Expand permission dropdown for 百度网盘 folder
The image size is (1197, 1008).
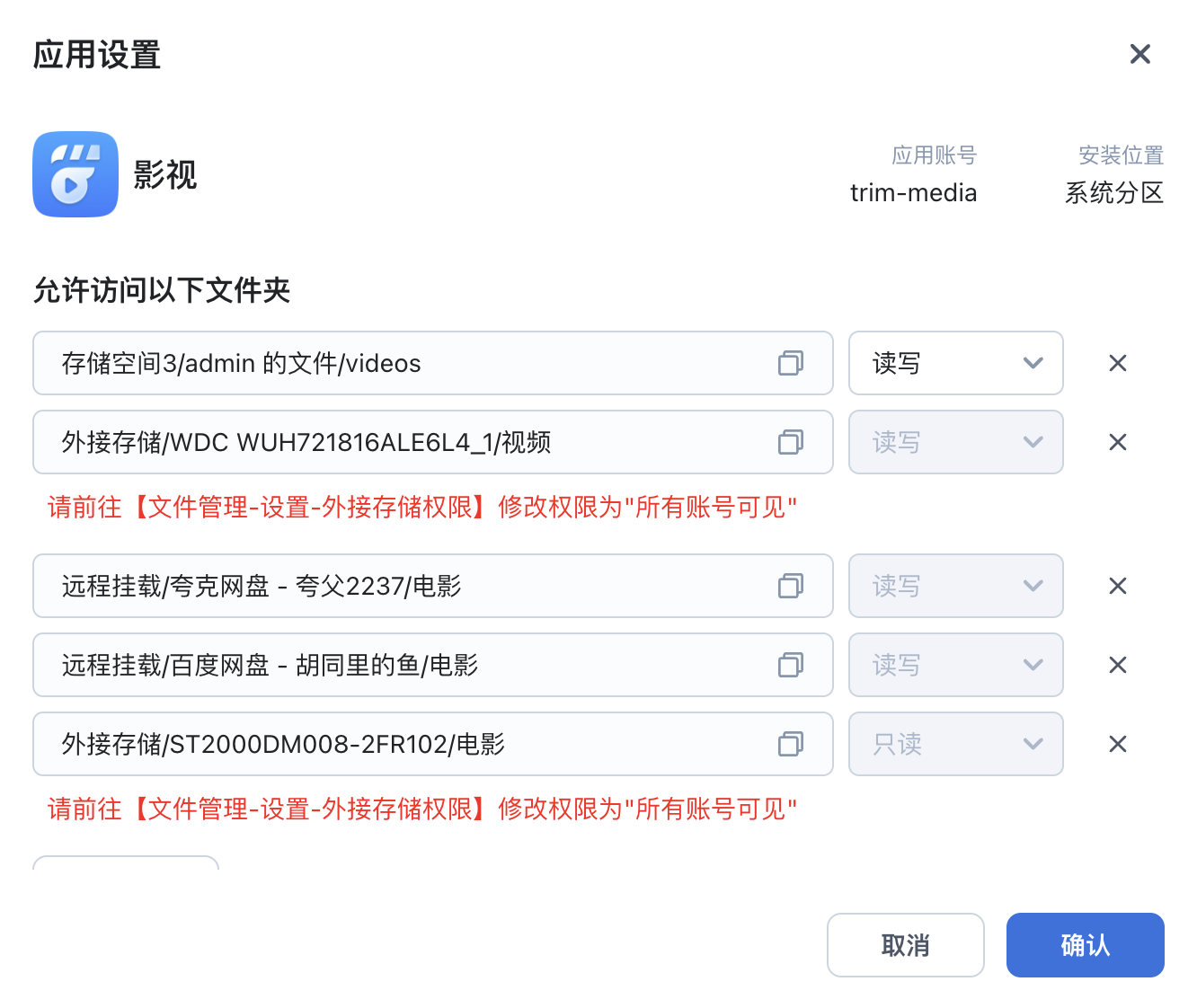[x=955, y=665]
